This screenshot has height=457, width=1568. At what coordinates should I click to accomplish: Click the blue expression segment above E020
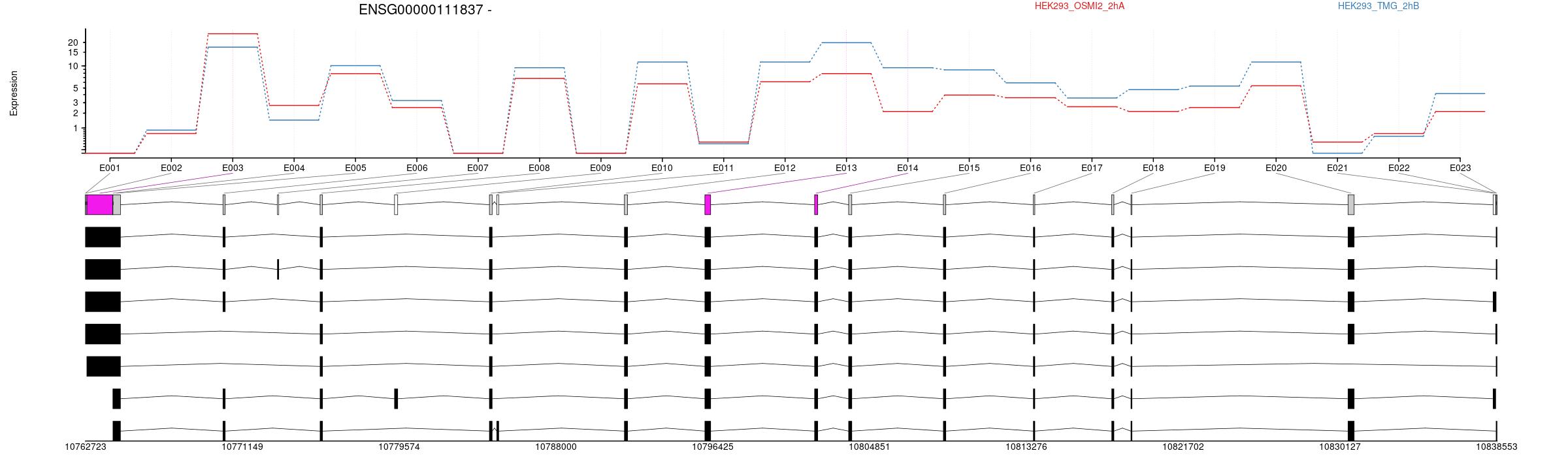pyautogui.click(x=1276, y=62)
